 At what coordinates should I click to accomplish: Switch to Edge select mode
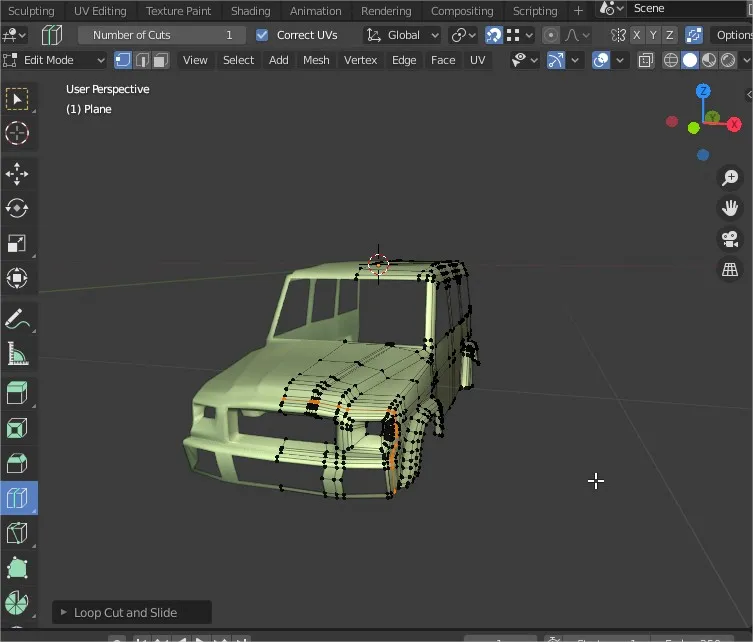(x=142, y=61)
